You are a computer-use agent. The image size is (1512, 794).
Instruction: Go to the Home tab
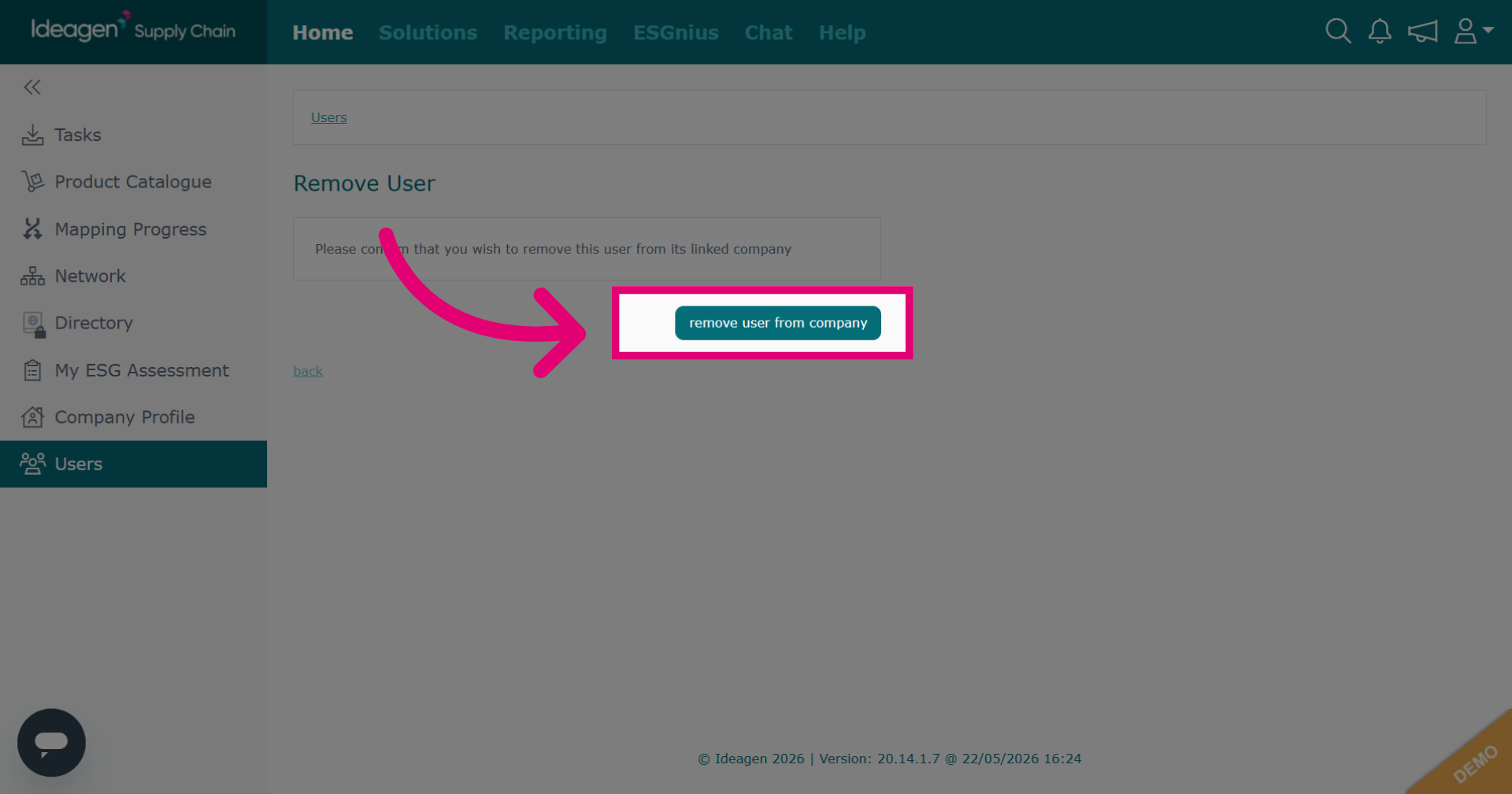tap(323, 32)
